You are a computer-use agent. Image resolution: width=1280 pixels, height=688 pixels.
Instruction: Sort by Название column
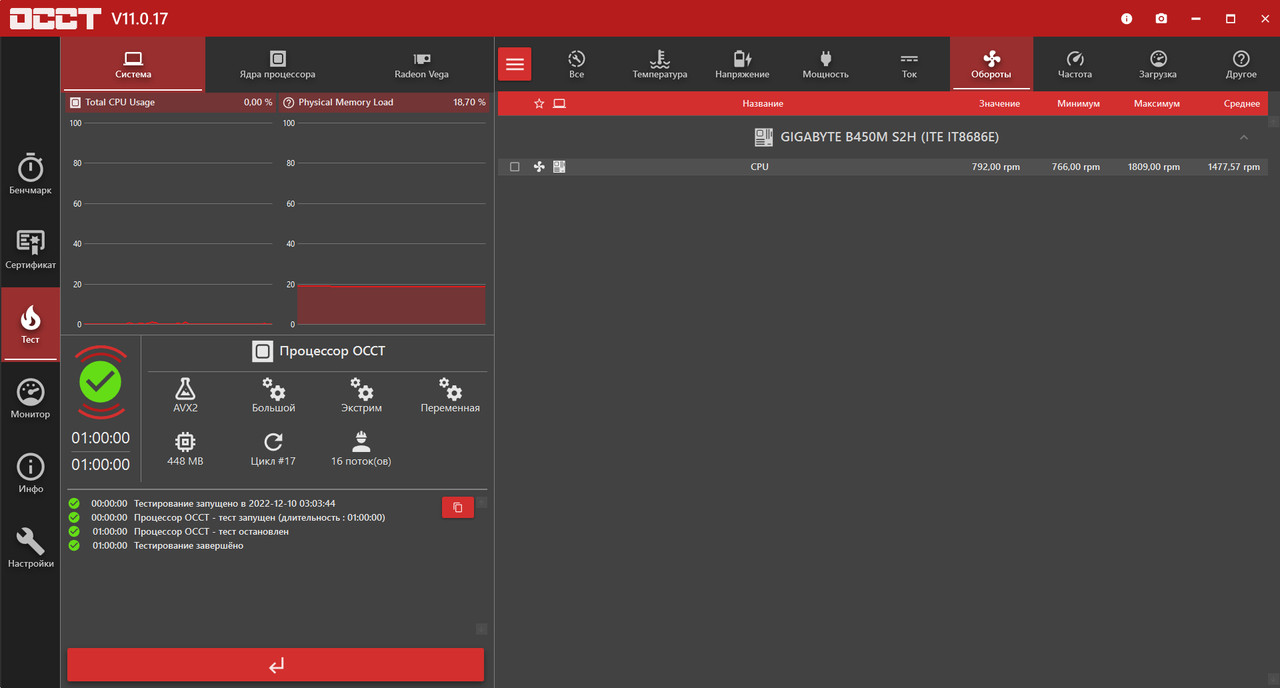762,104
